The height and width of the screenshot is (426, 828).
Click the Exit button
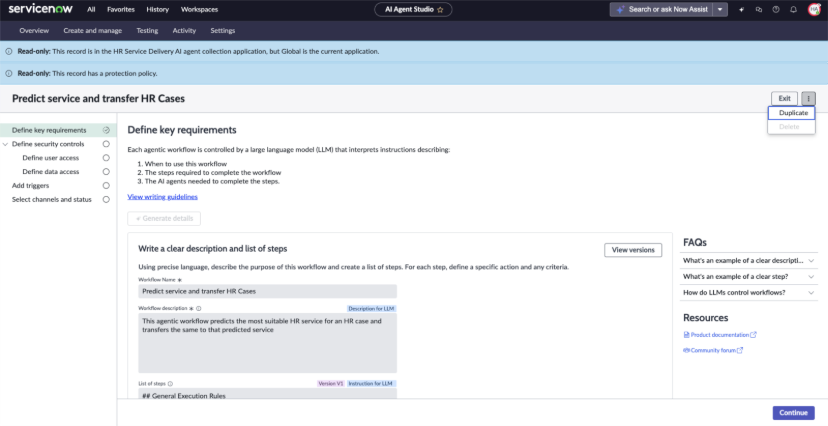(x=785, y=98)
